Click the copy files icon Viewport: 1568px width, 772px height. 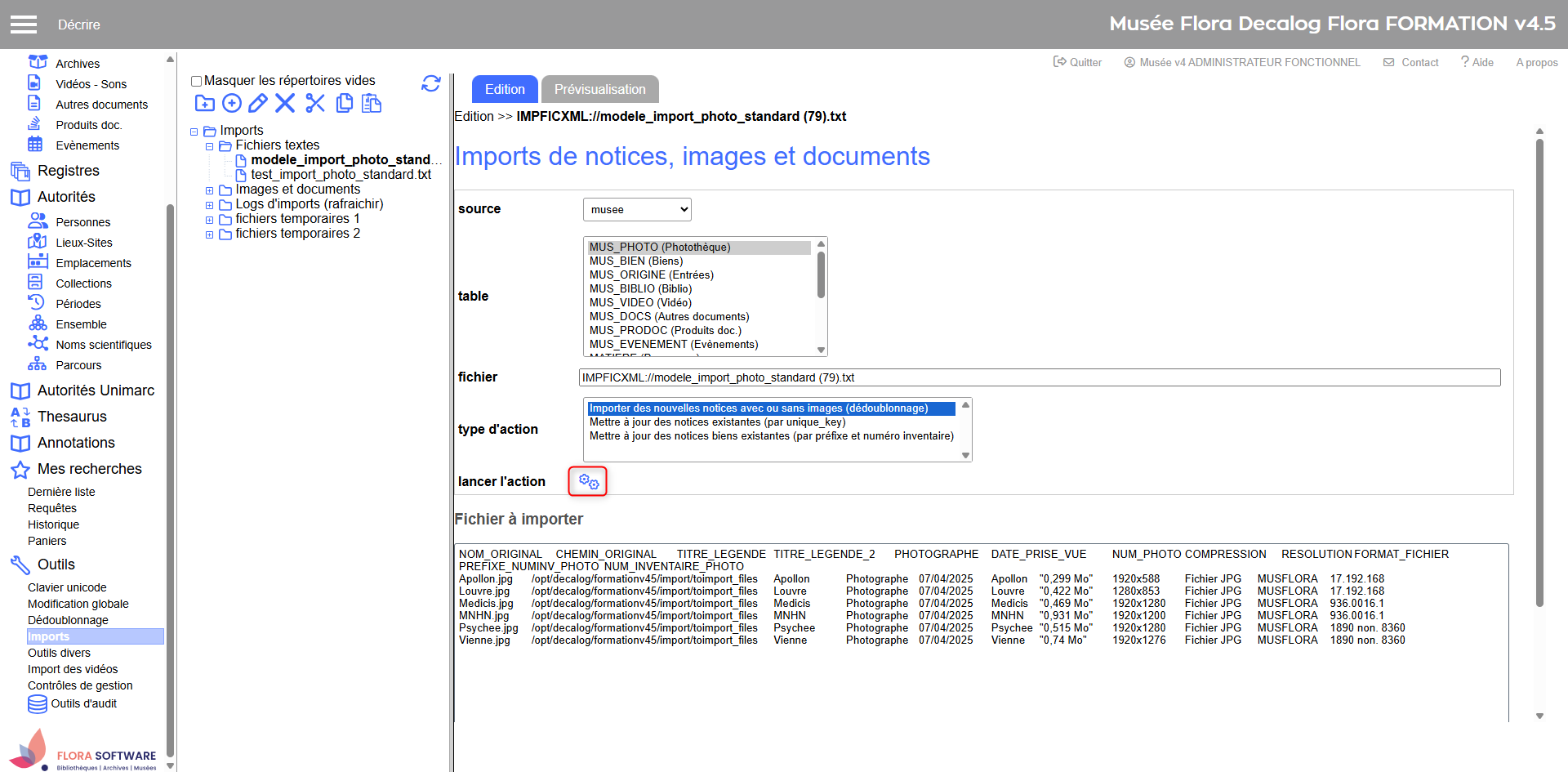[345, 103]
